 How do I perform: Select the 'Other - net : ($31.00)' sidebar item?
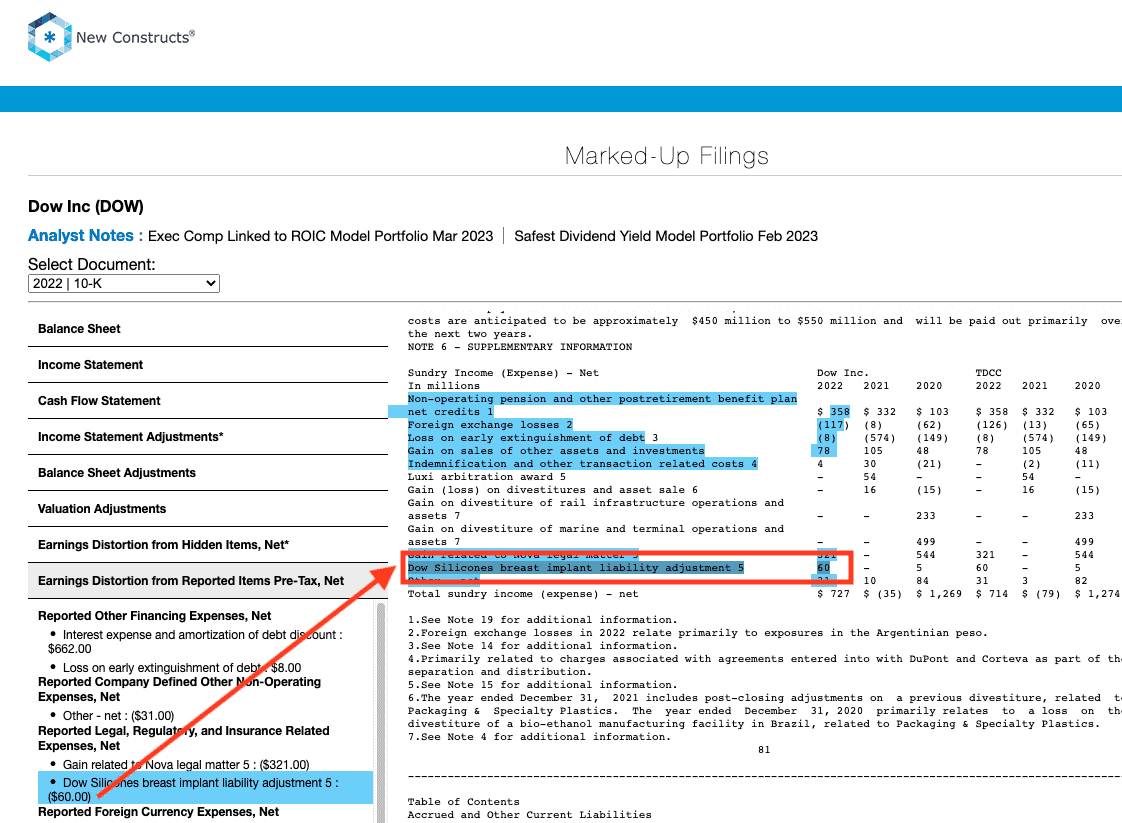[118, 716]
